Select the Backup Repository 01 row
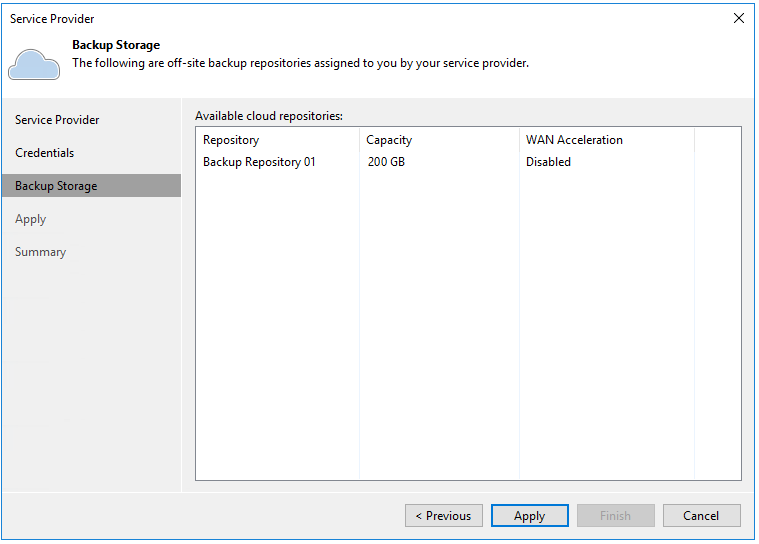This screenshot has width=759, height=544. coord(259,162)
